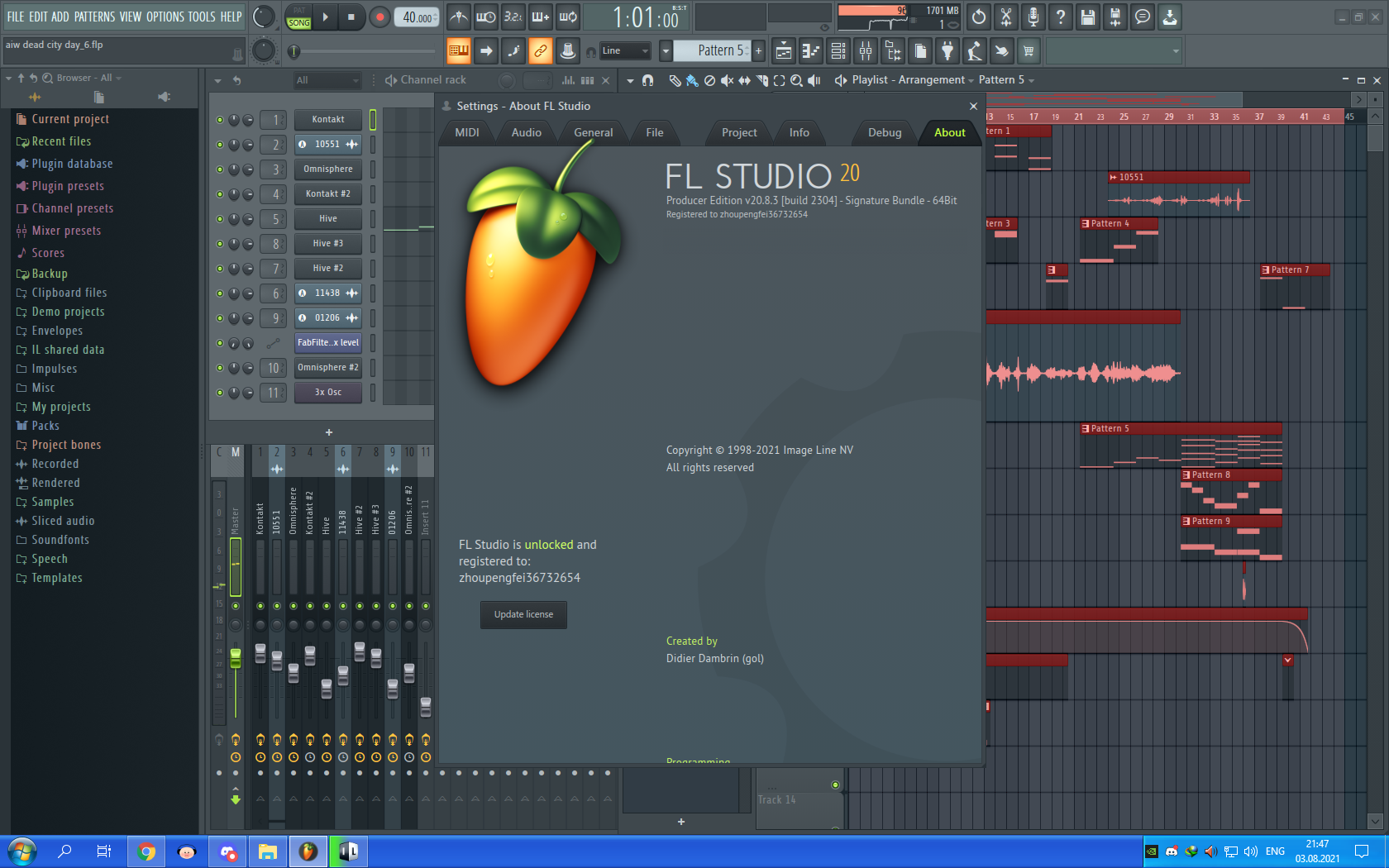Open the FILE menu
Screen dimensions: 1389x868
click(16, 17)
